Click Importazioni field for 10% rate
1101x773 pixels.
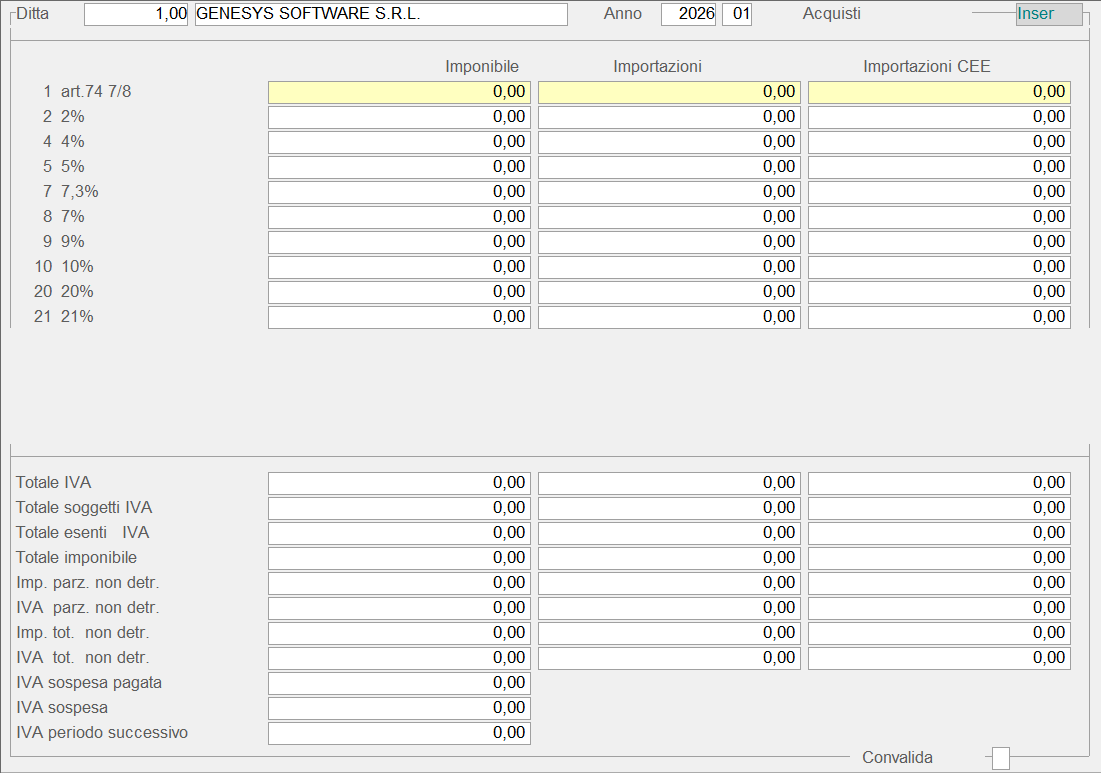[x=669, y=267]
